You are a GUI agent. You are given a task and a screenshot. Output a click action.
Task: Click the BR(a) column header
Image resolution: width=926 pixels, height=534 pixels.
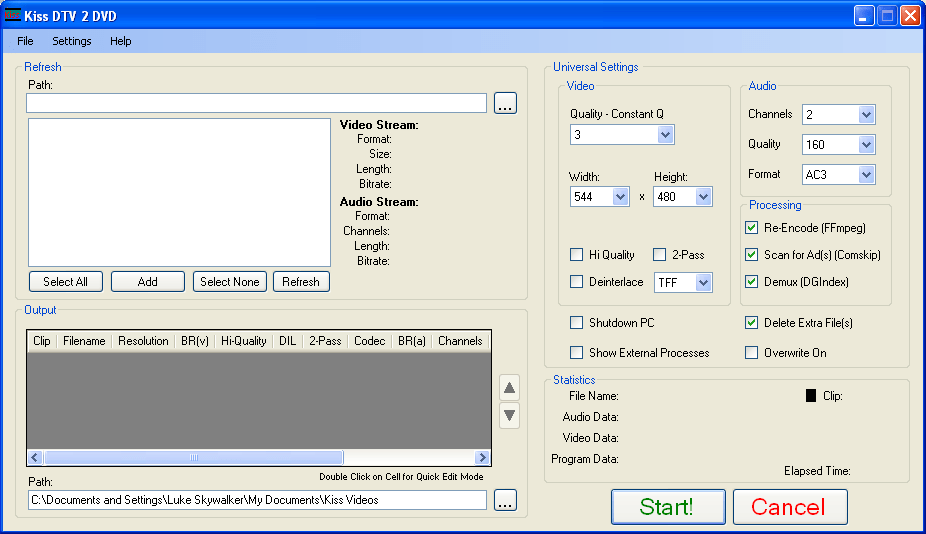[x=412, y=341]
